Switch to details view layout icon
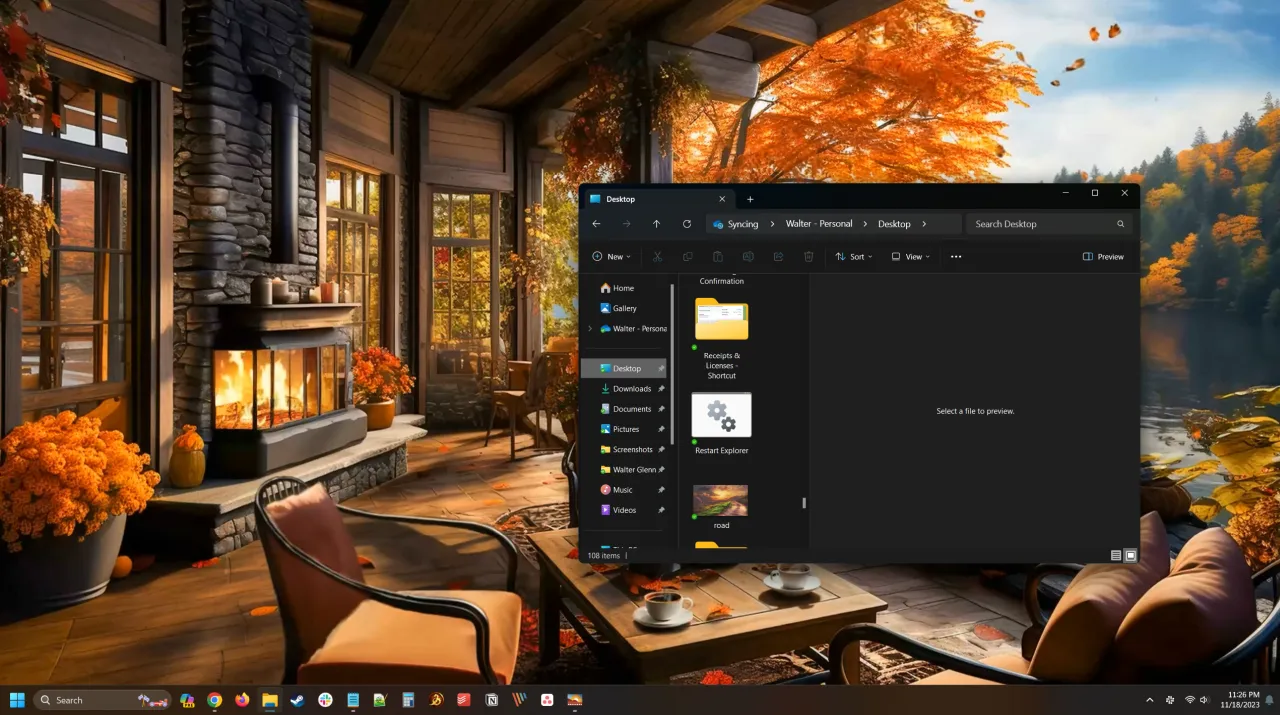Image resolution: width=1280 pixels, height=715 pixels. [1116, 555]
